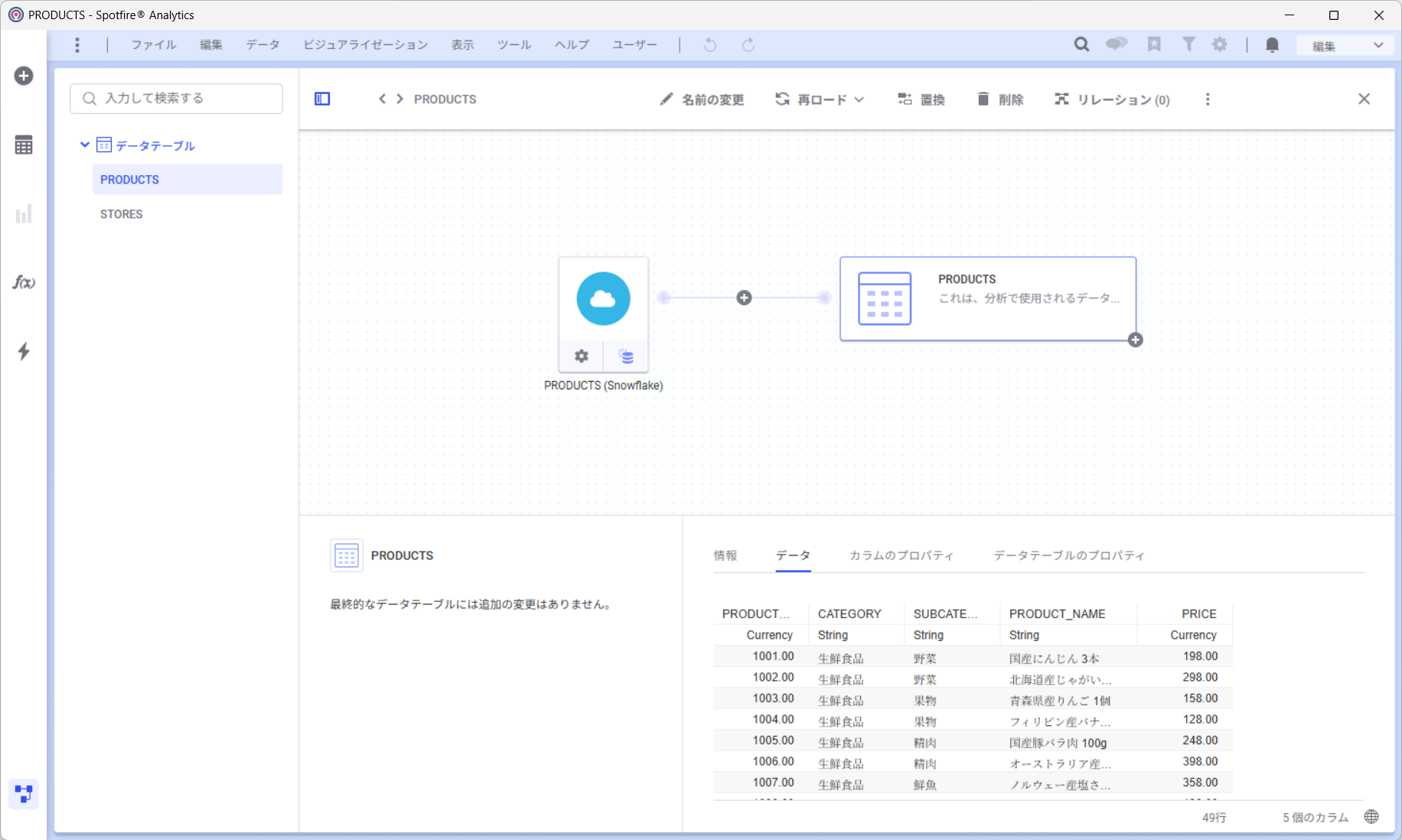Image resolution: width=1402 pixels, height=840 pixels.
Task: Add a transformation with the plus on connector
Action: (744, 298)
